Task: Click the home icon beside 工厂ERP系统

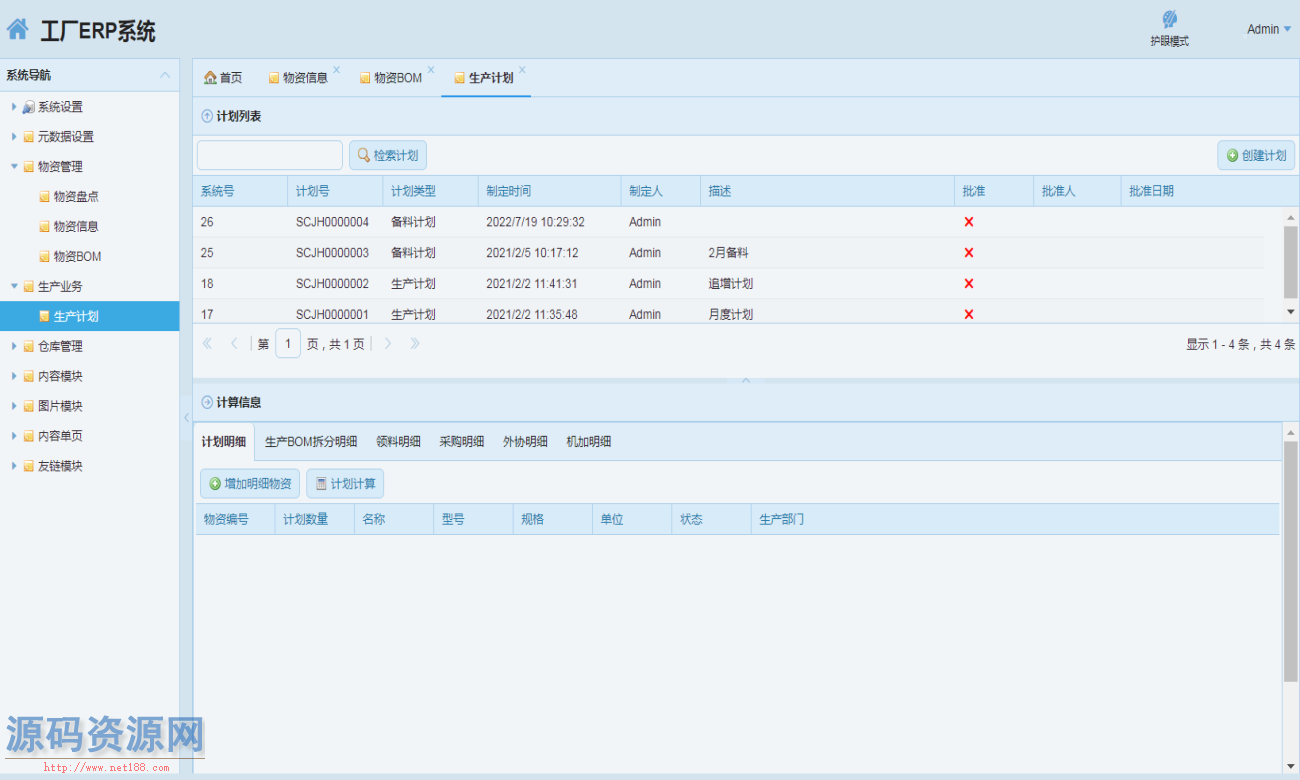Action: pos(18,30)
